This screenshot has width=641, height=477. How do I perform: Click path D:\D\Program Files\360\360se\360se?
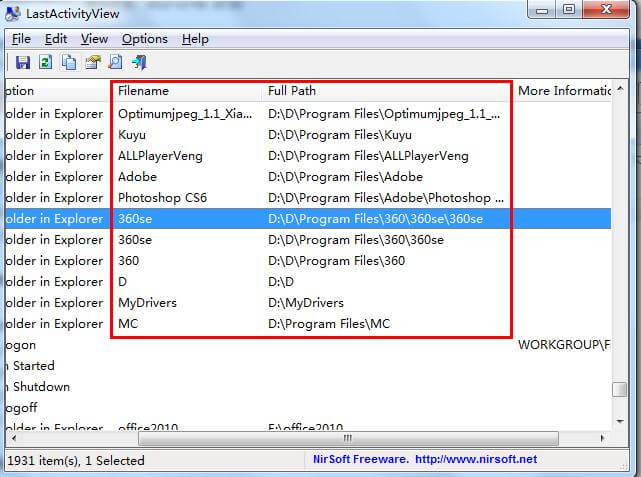tap(375, 219)
